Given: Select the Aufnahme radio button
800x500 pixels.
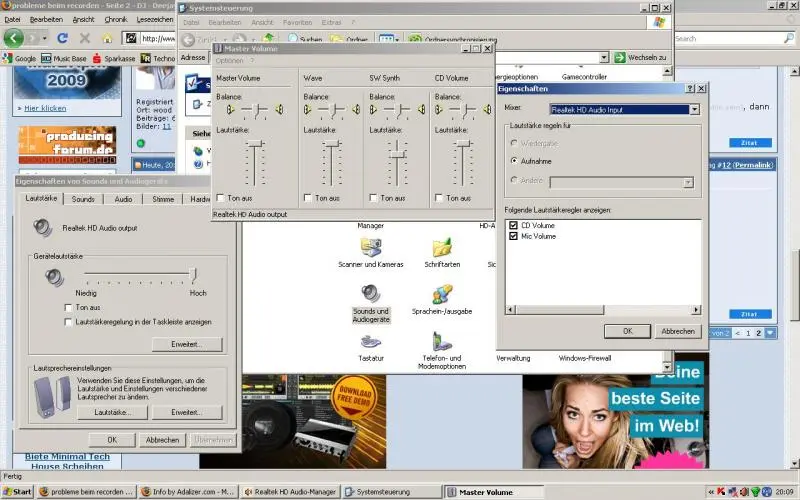Looking at the screenshot, I should [x=514, y=160].
